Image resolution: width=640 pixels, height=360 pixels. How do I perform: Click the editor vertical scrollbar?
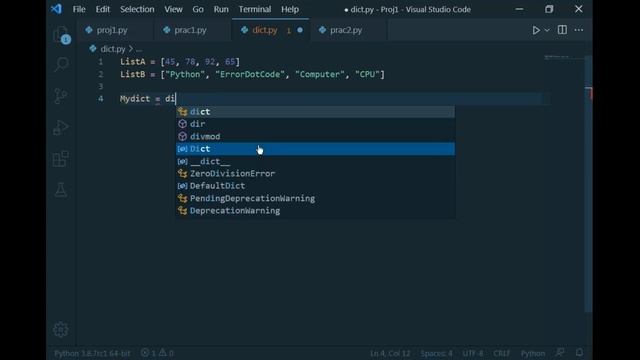pos(588,184)
